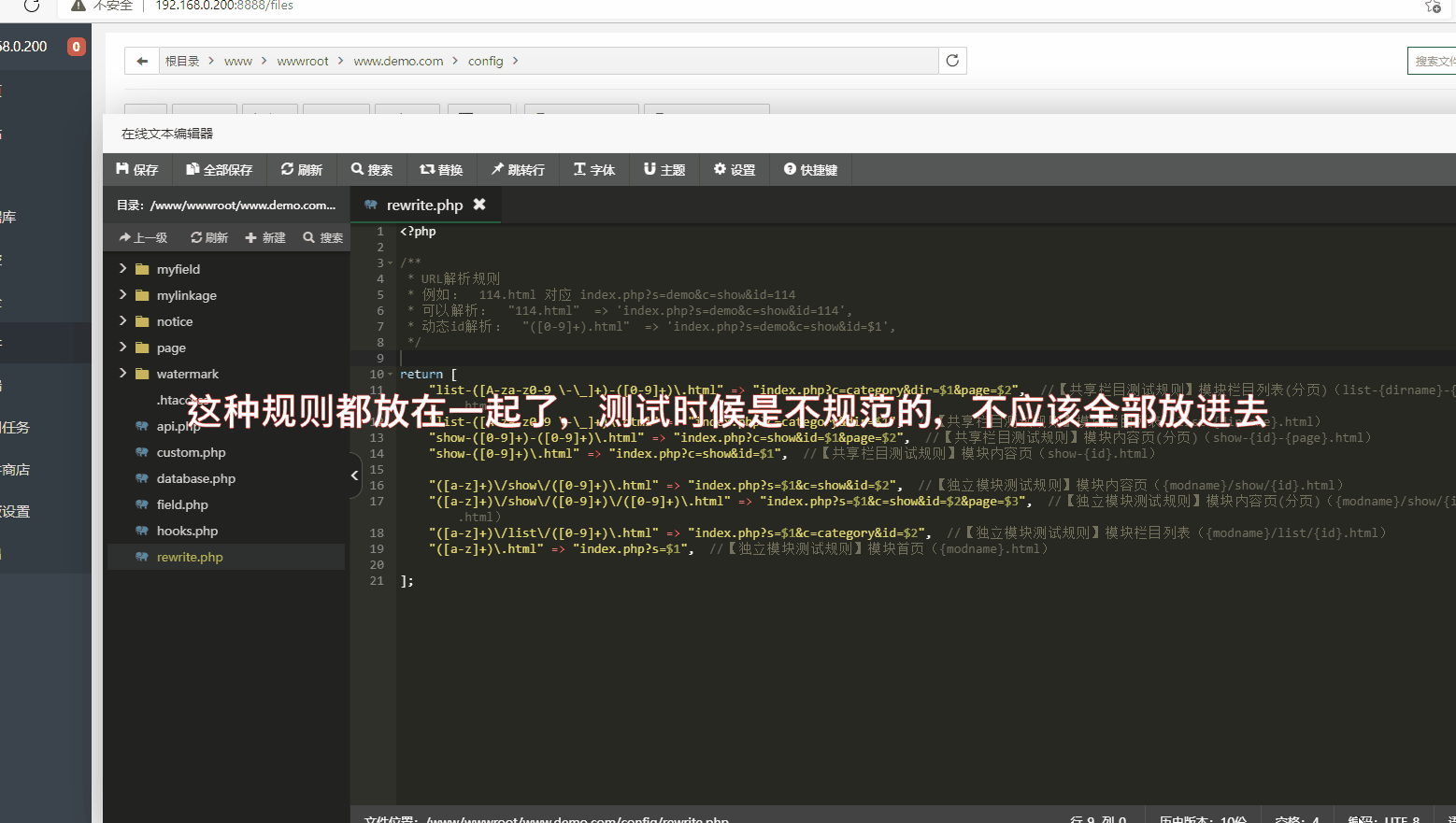The image size is (1456, 823).
Task: Click 根目录 in the breadcrumb path
Action: pos(182,61)
